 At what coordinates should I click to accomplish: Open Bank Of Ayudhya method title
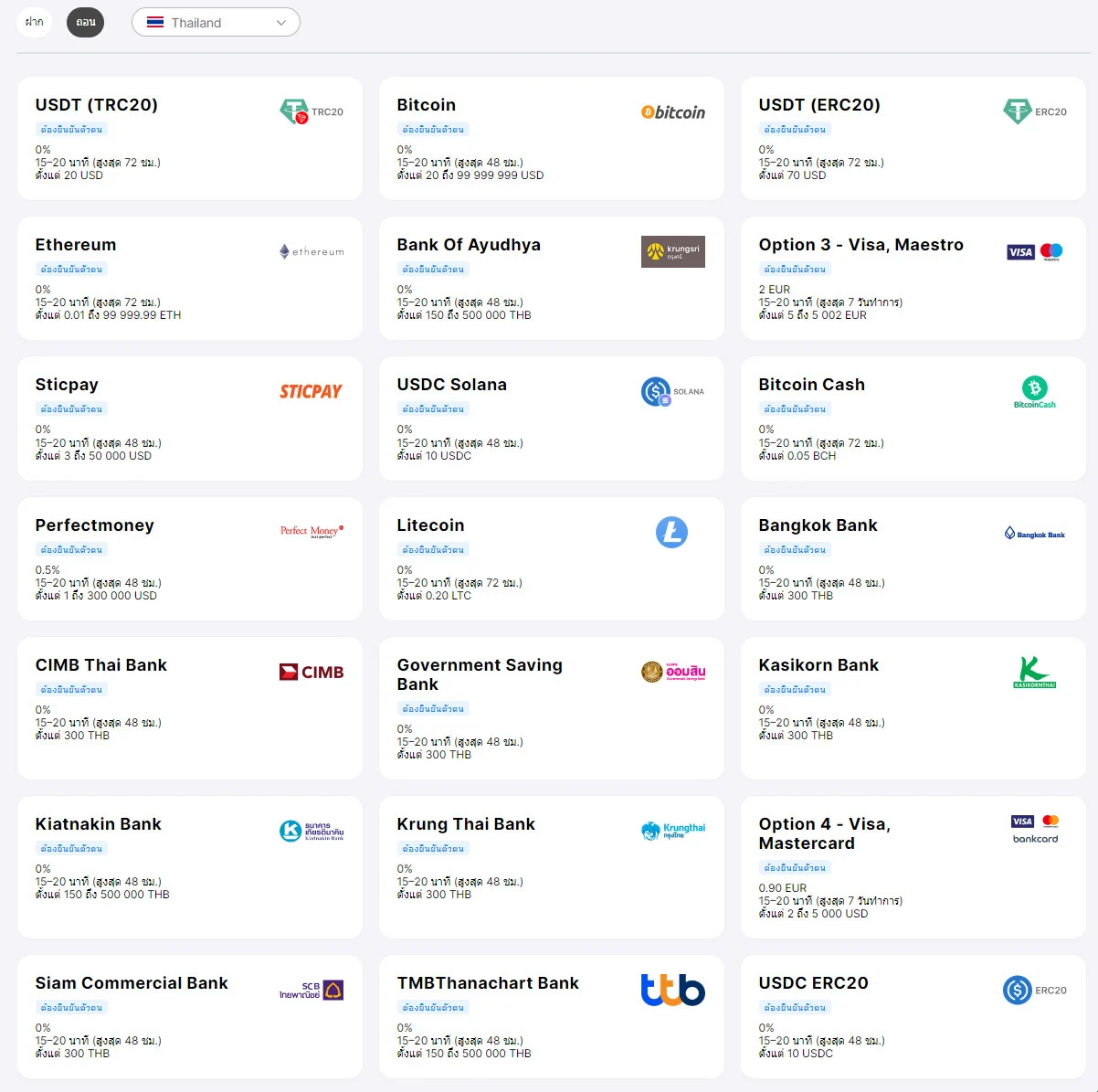469,245
